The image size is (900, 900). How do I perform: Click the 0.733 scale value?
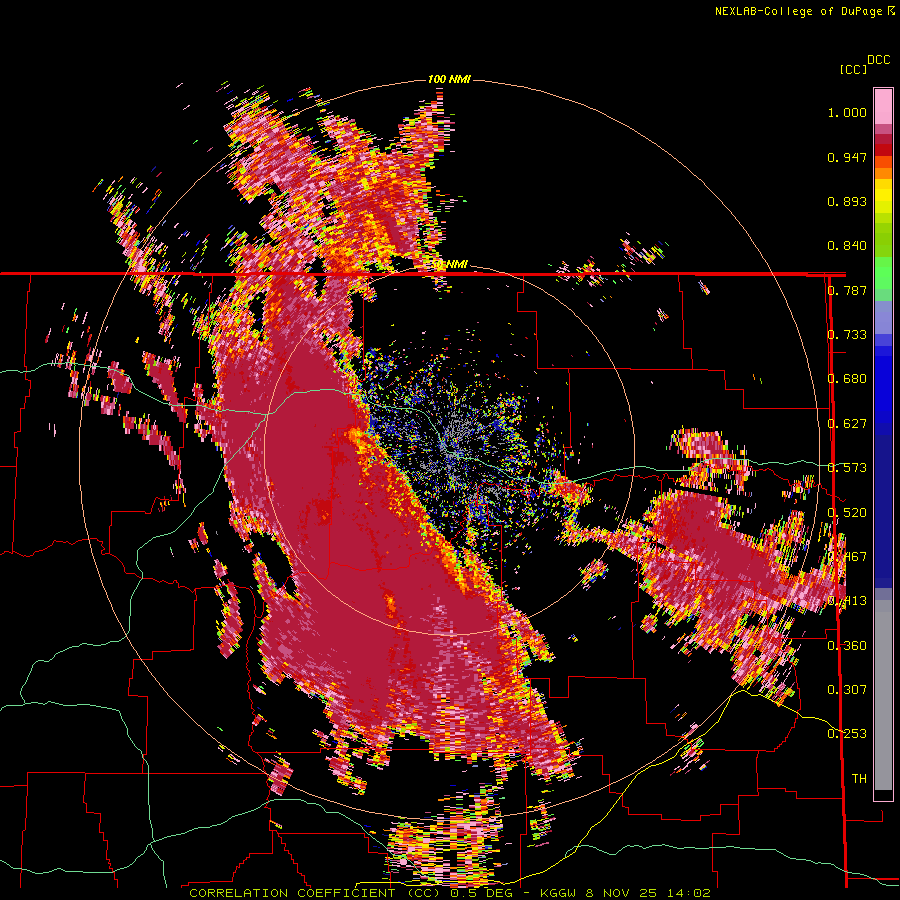tap(847, 335)
